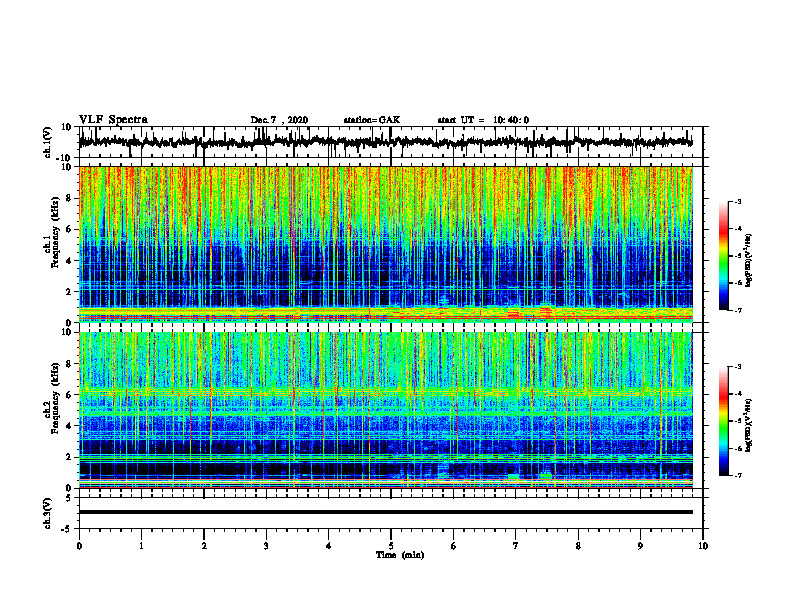Click the ch.2 spectrogram color bar
Screen dimensions: 792x612
(x=723, y=421)
